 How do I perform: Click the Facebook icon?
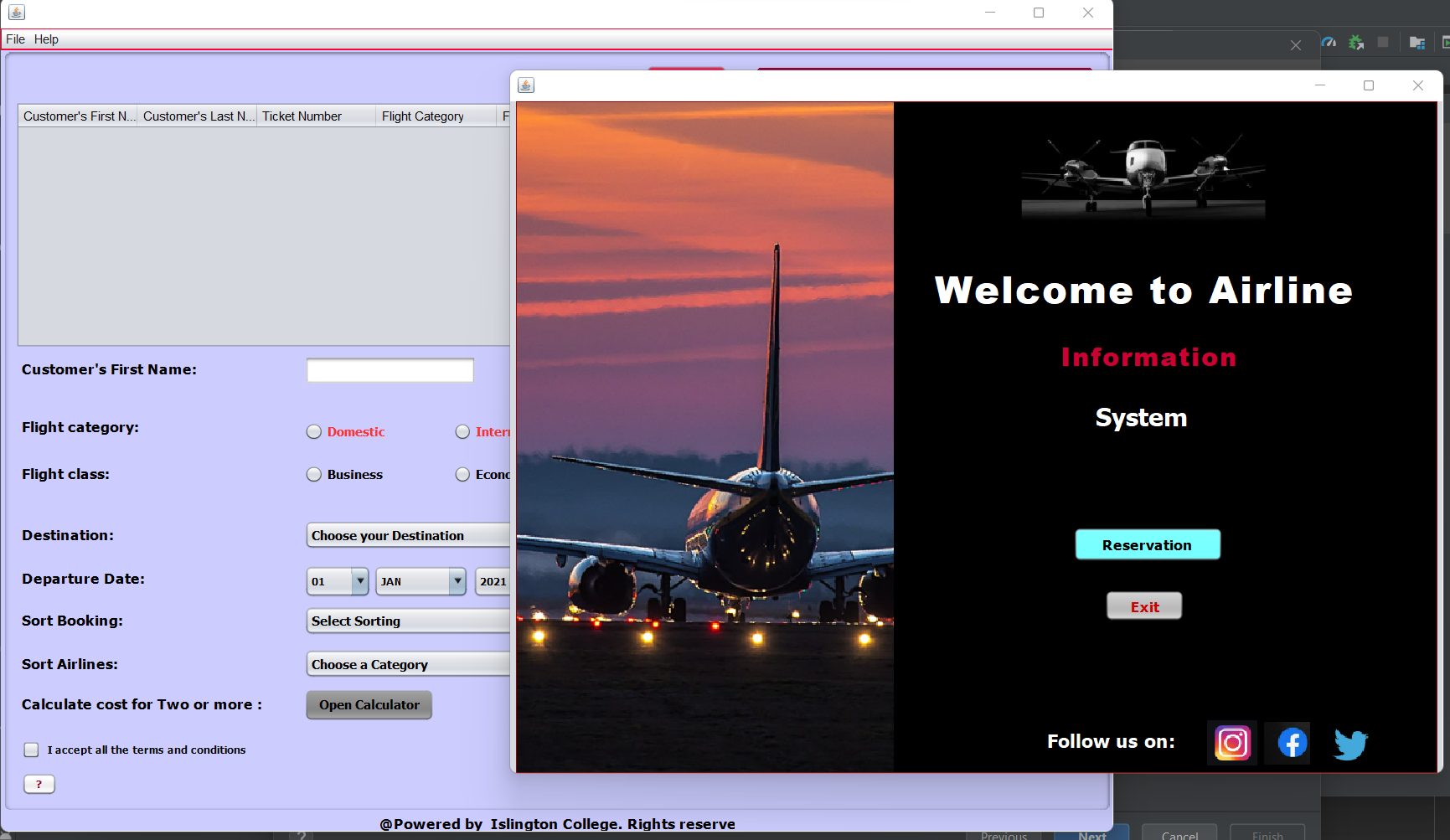tap(1287, 743)
